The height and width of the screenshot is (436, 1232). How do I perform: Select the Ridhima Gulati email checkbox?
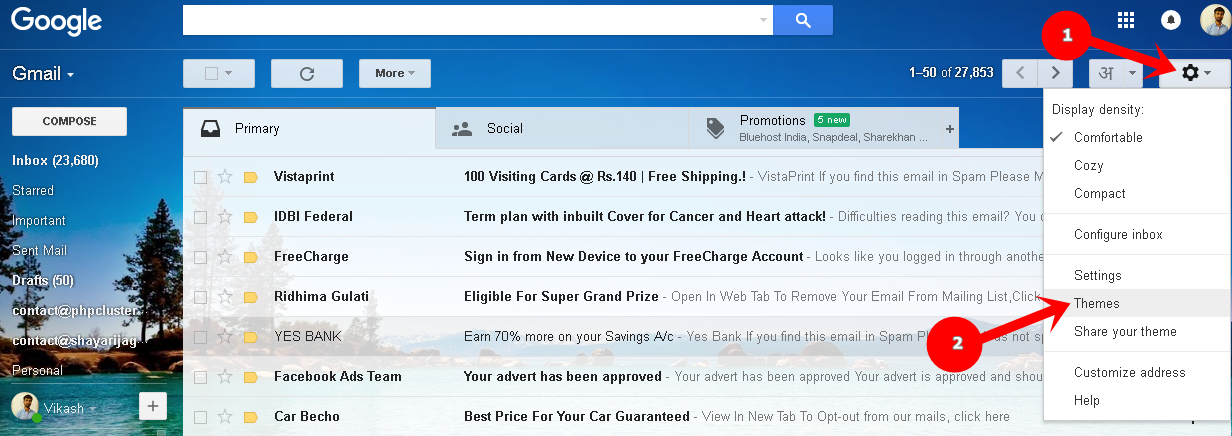coord(200,297)
